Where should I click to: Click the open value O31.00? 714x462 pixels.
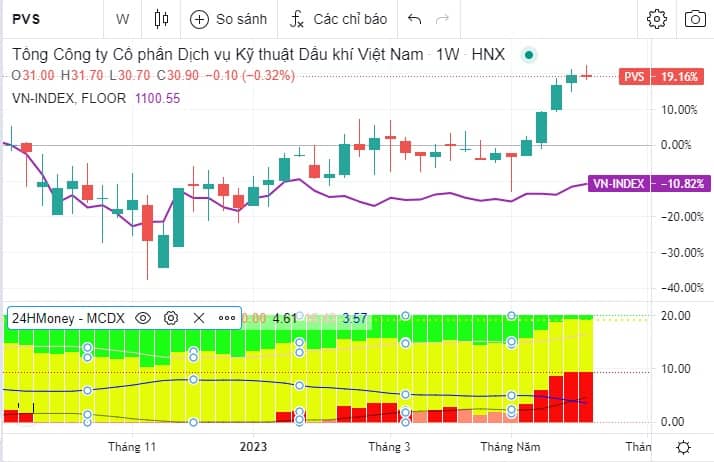tap(33, 75)
